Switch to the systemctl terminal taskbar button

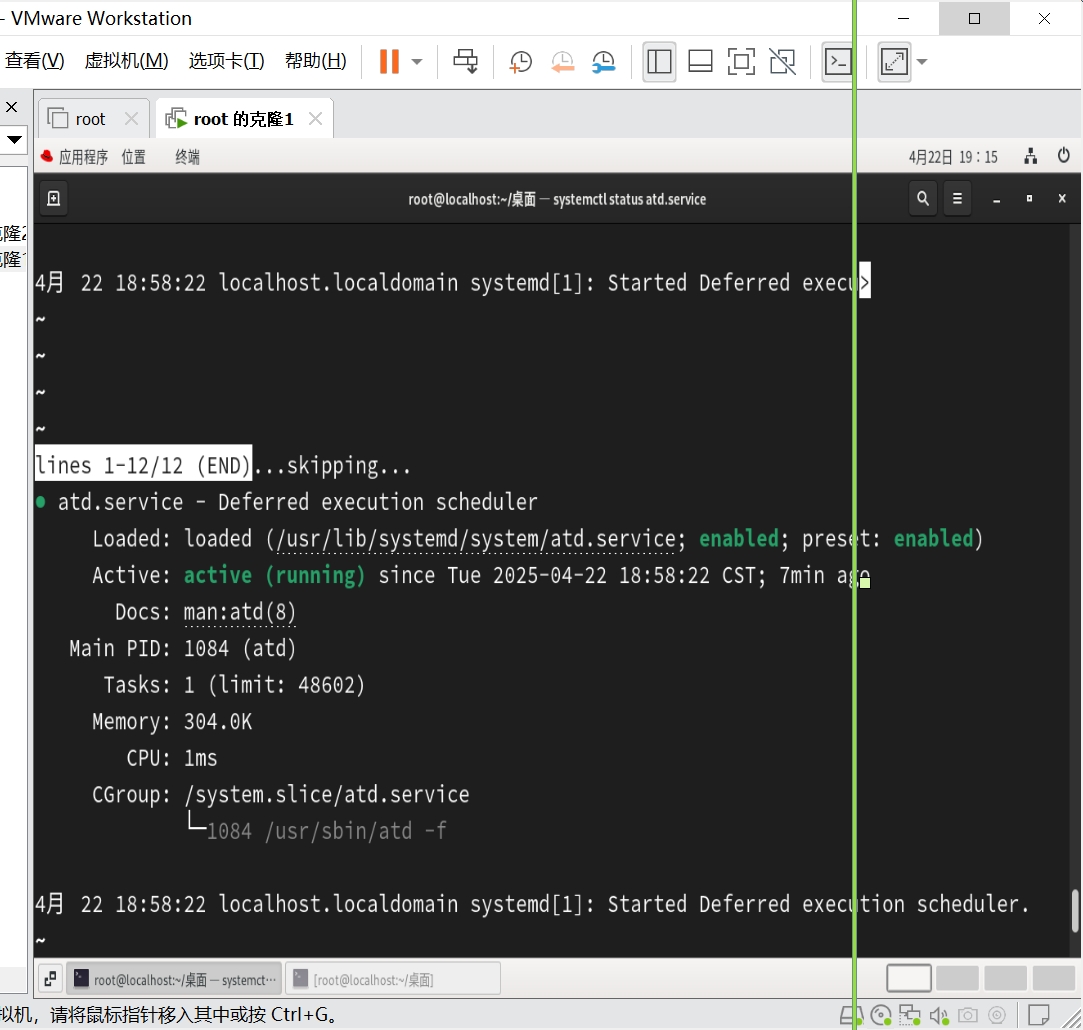[x=175, y=979]
